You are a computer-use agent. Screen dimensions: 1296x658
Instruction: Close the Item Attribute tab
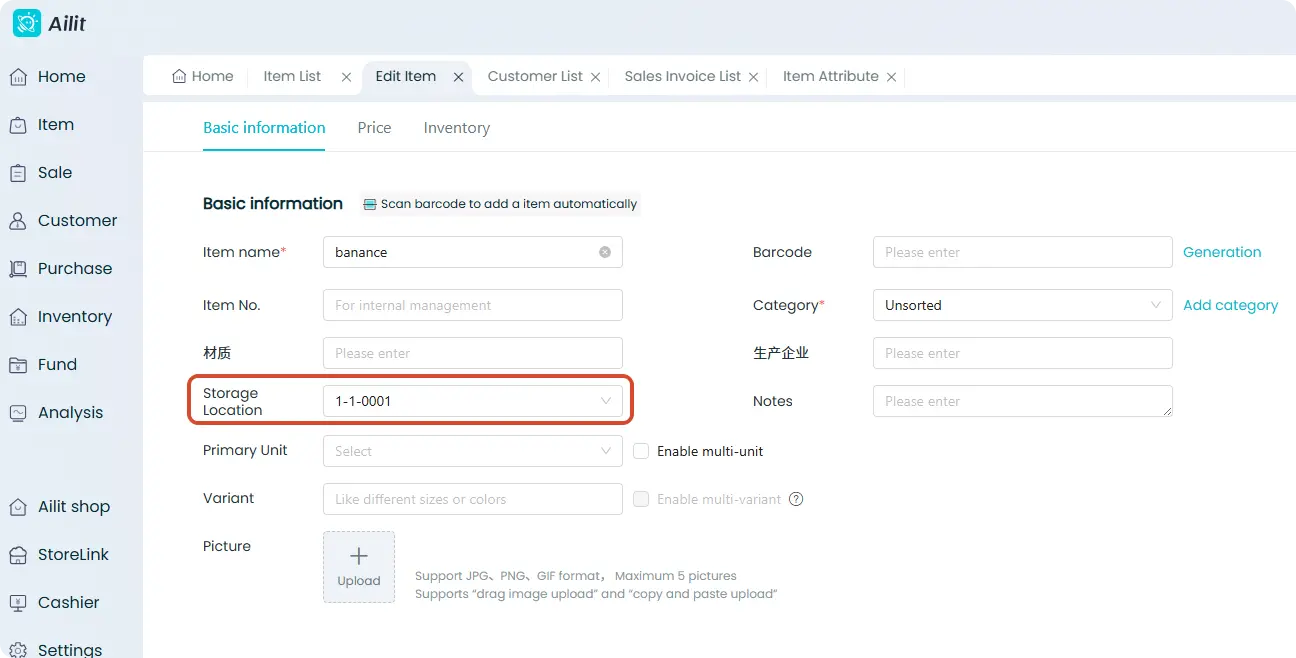click(891, 77)
